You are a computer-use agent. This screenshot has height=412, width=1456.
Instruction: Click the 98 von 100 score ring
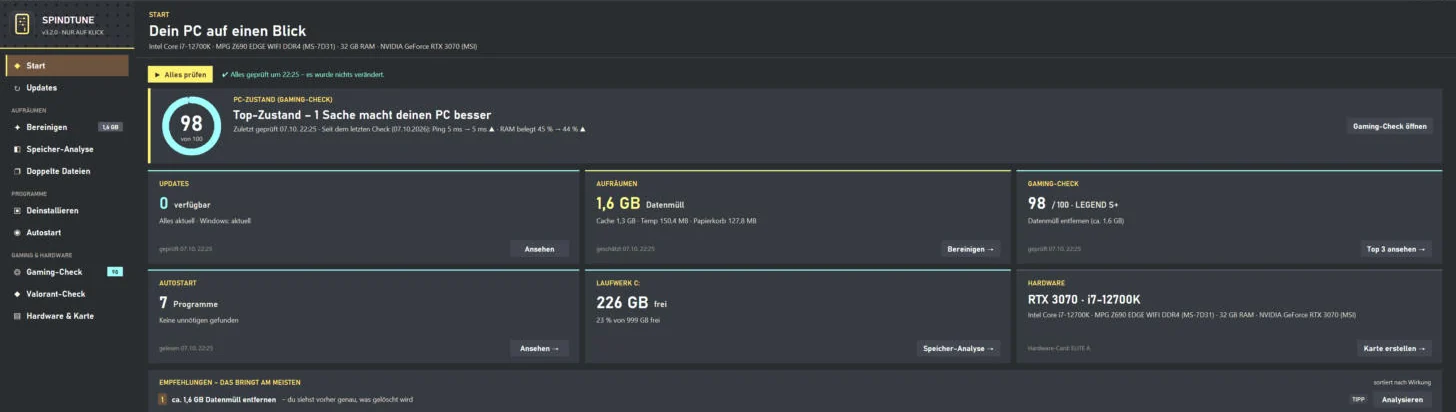pyautogui.click(x=191, y=126)
